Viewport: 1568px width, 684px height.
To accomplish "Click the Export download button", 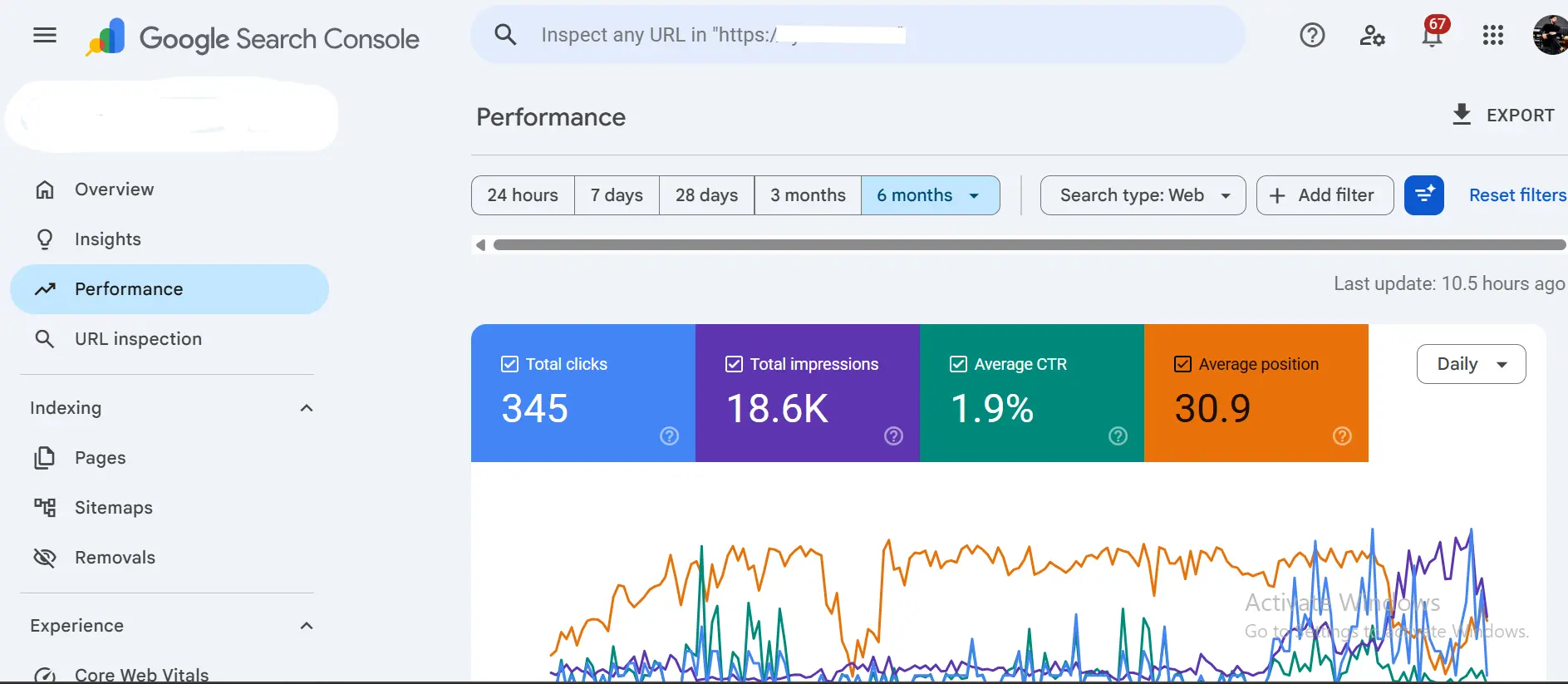I will pos(1502,115).
